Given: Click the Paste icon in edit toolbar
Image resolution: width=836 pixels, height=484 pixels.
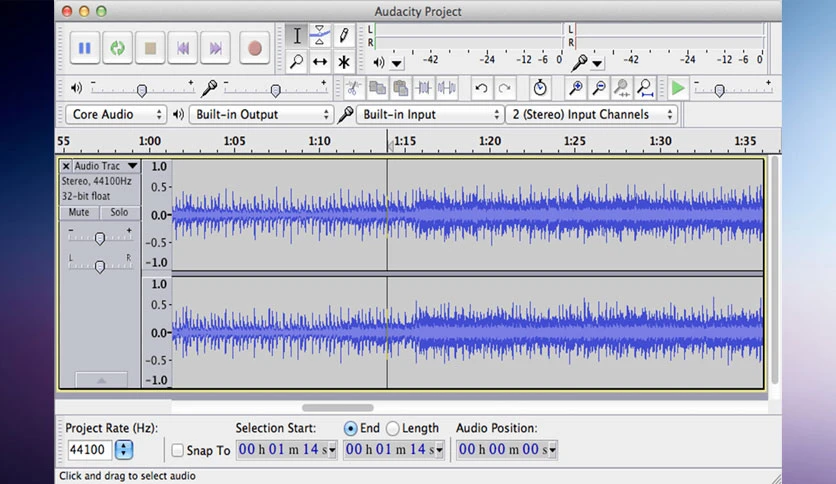Looking at the screenshot, I should (400, 88).
